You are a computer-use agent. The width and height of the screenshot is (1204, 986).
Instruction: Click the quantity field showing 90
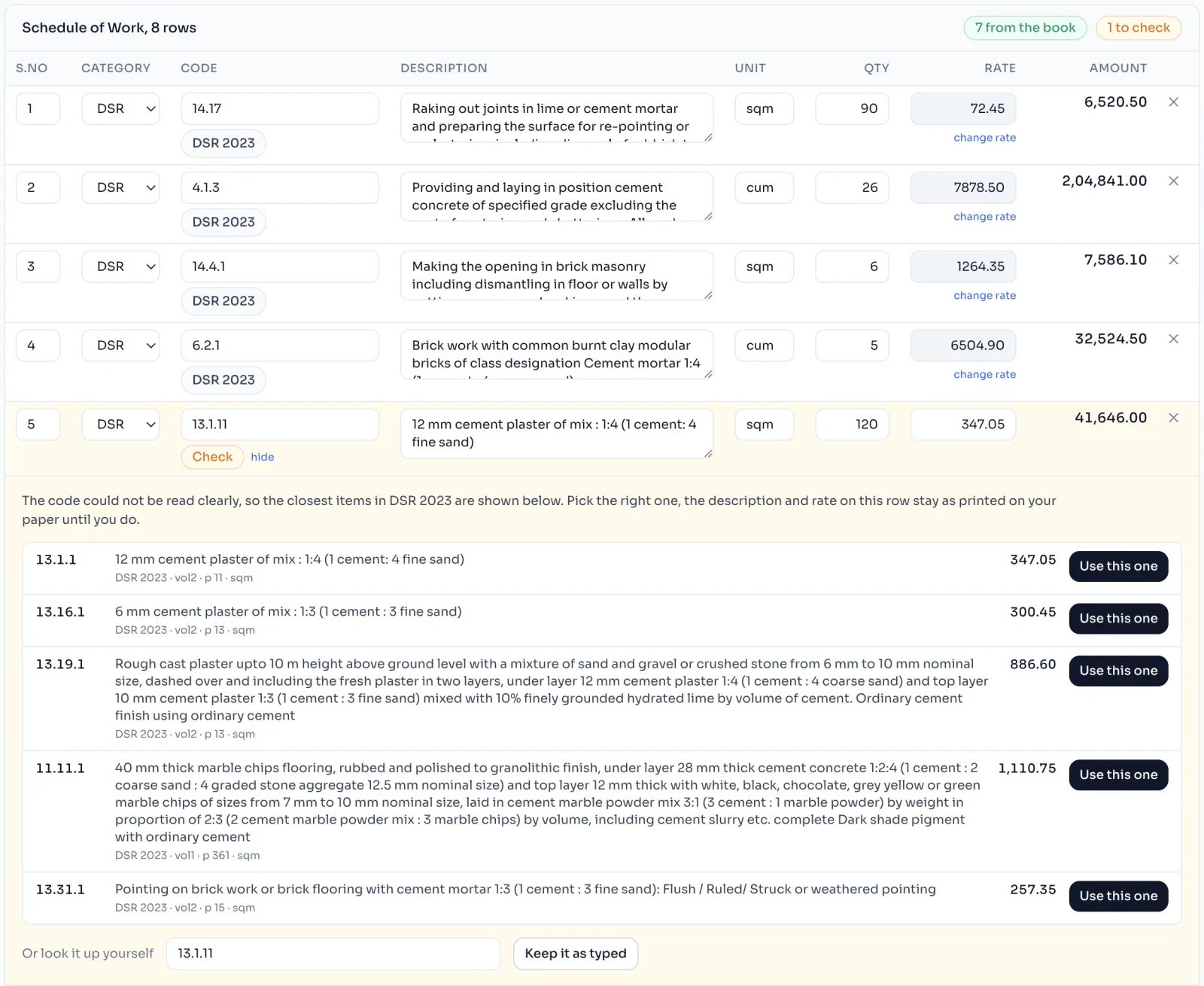(852, 109)
